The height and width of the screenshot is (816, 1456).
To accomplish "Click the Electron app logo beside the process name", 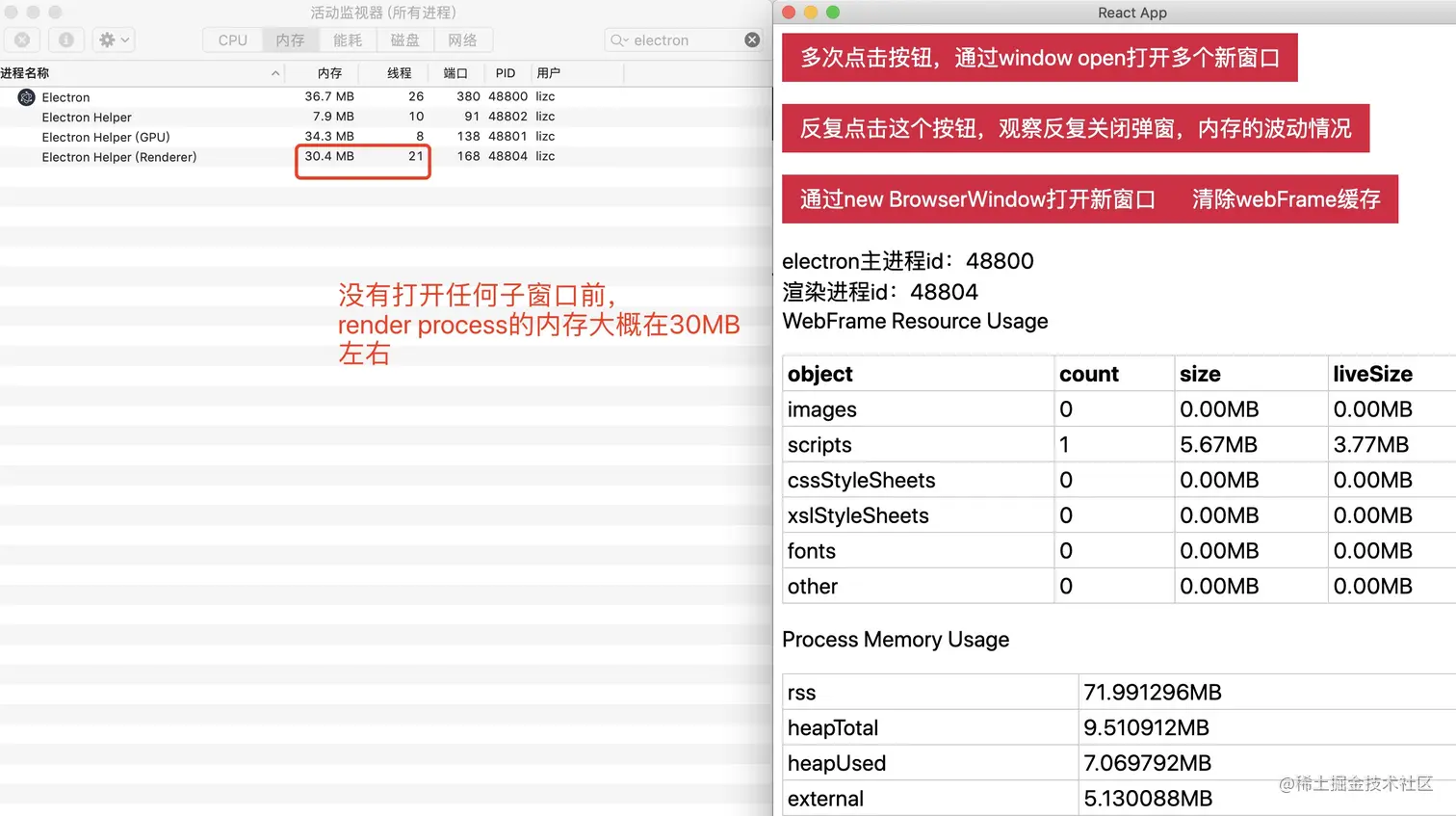I will pyautogui.click(x=24, y=97).
